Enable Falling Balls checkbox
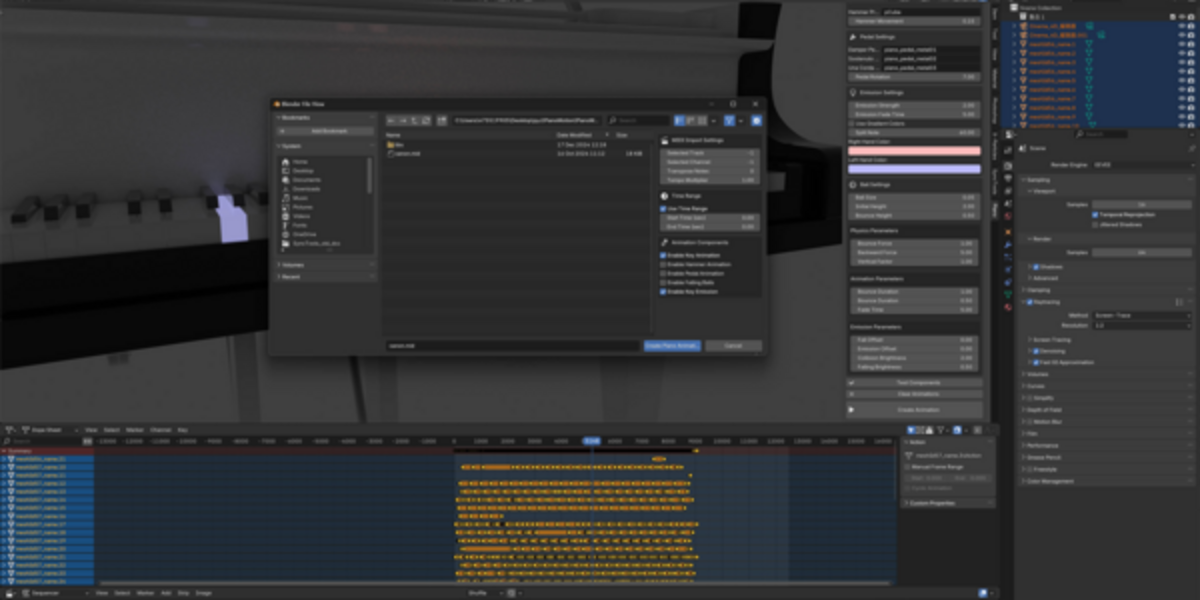 [x=663, y=282]
